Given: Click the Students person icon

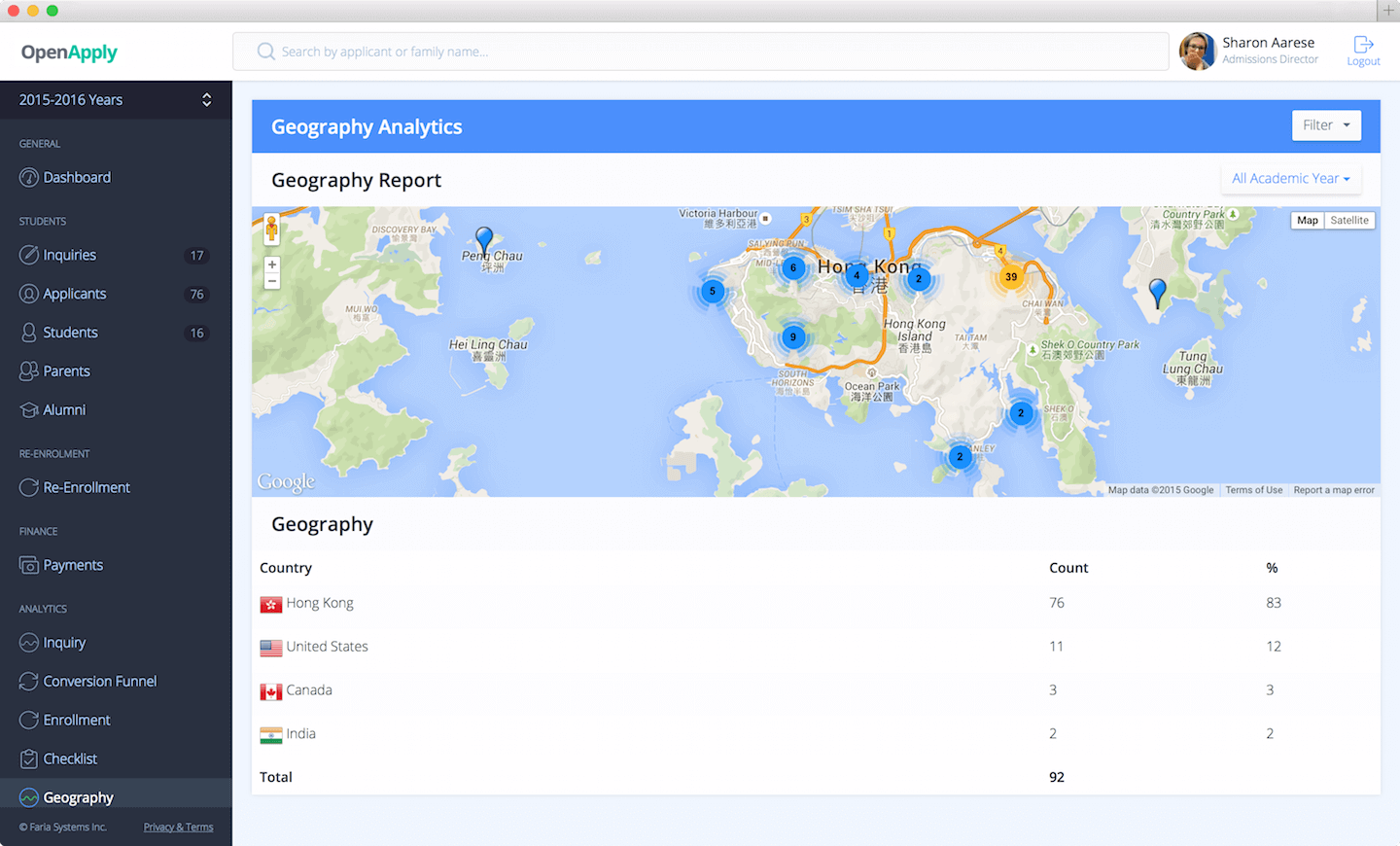Looking at the screenshot, I should tap(29, 333).
